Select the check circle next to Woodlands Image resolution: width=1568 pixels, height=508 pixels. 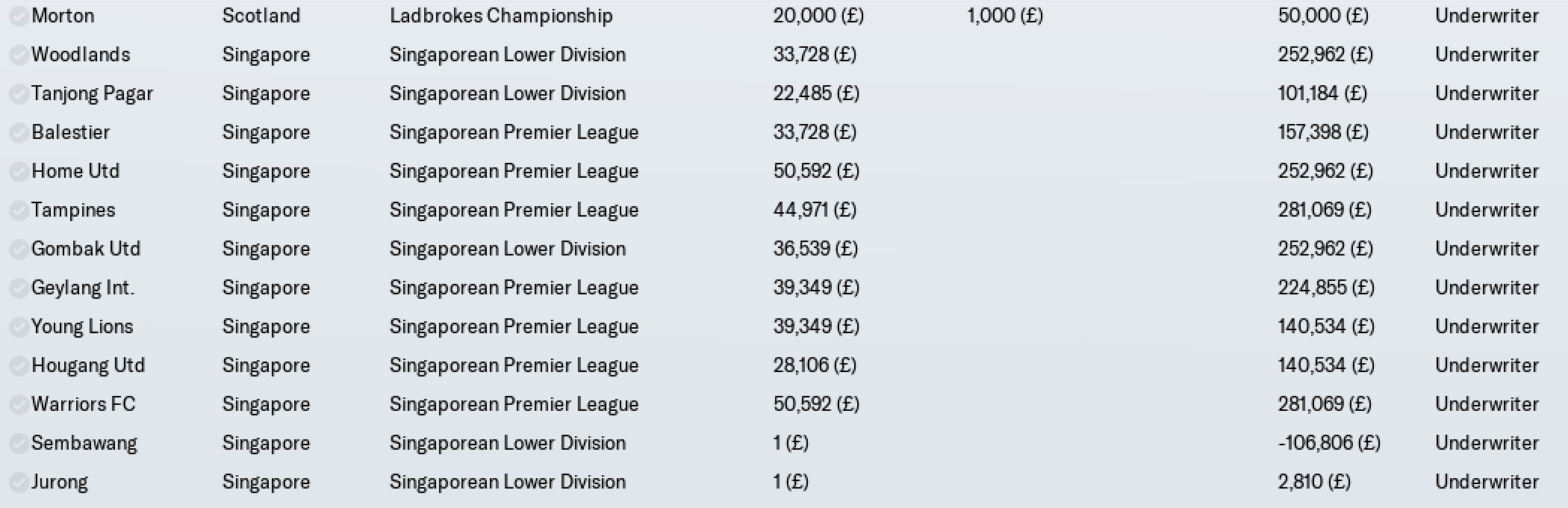coord(19,55)
